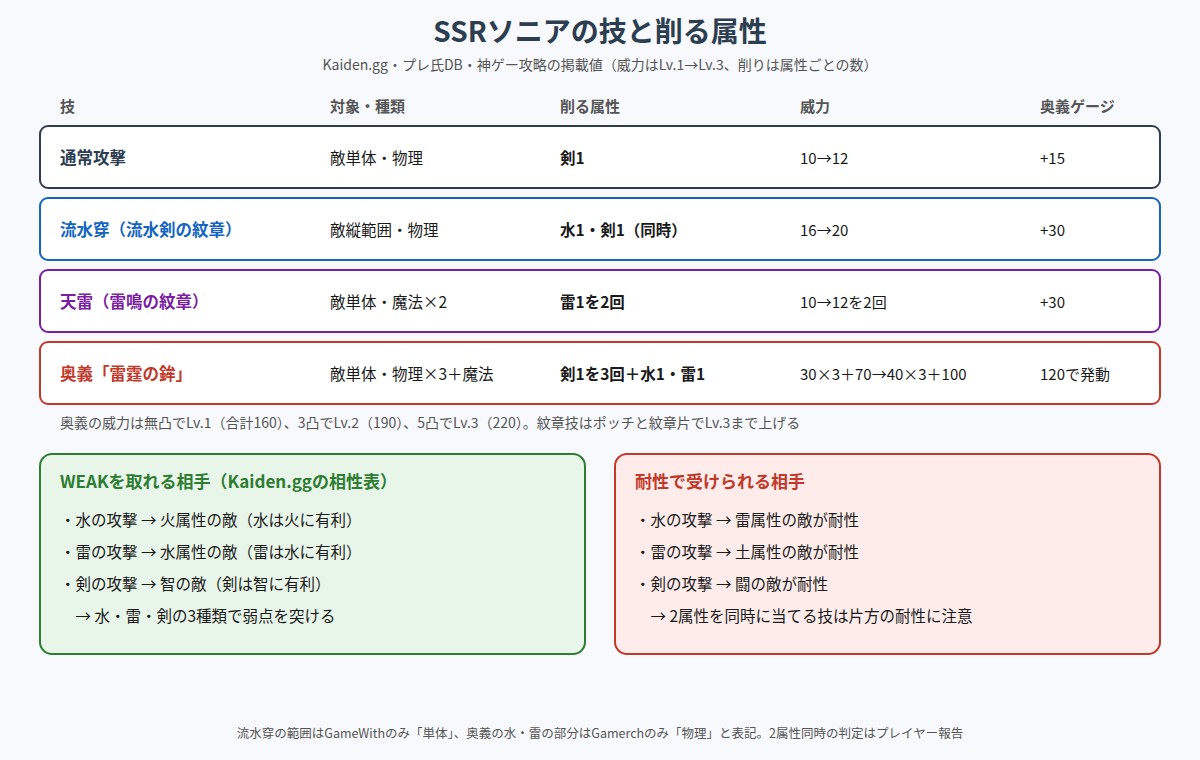Click '剣1を3回＋水1・雷1' attribute cell
Screen dimensions: 1200x760
633,374
